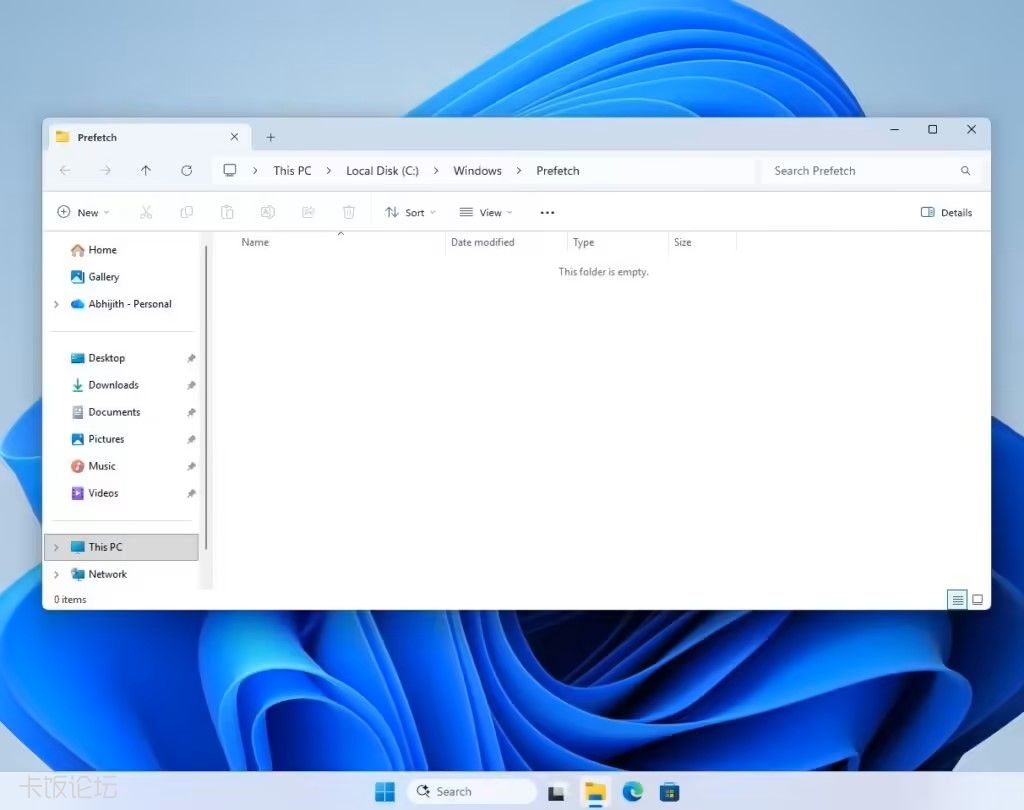Expand the Network tree node
This screenshot has height=810, width=1024.
(56, 574)
